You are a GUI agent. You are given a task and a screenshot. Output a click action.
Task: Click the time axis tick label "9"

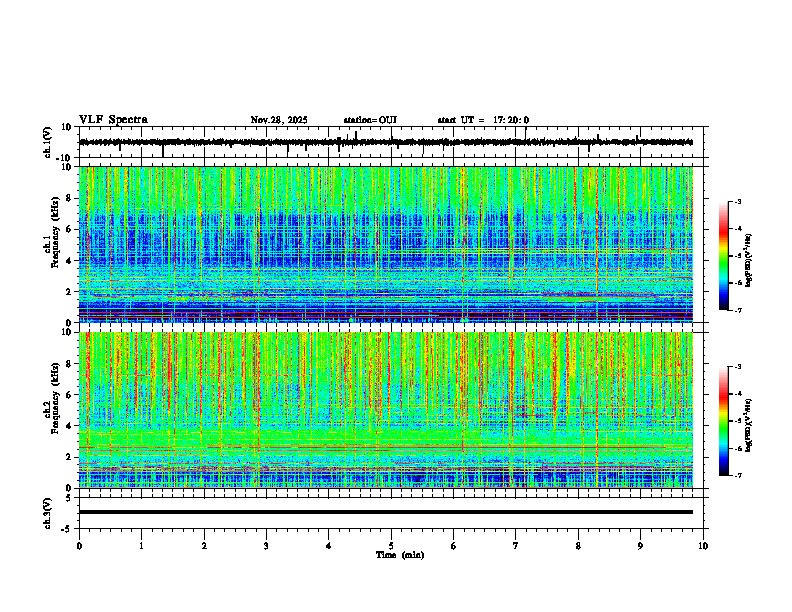click(640, 546)
